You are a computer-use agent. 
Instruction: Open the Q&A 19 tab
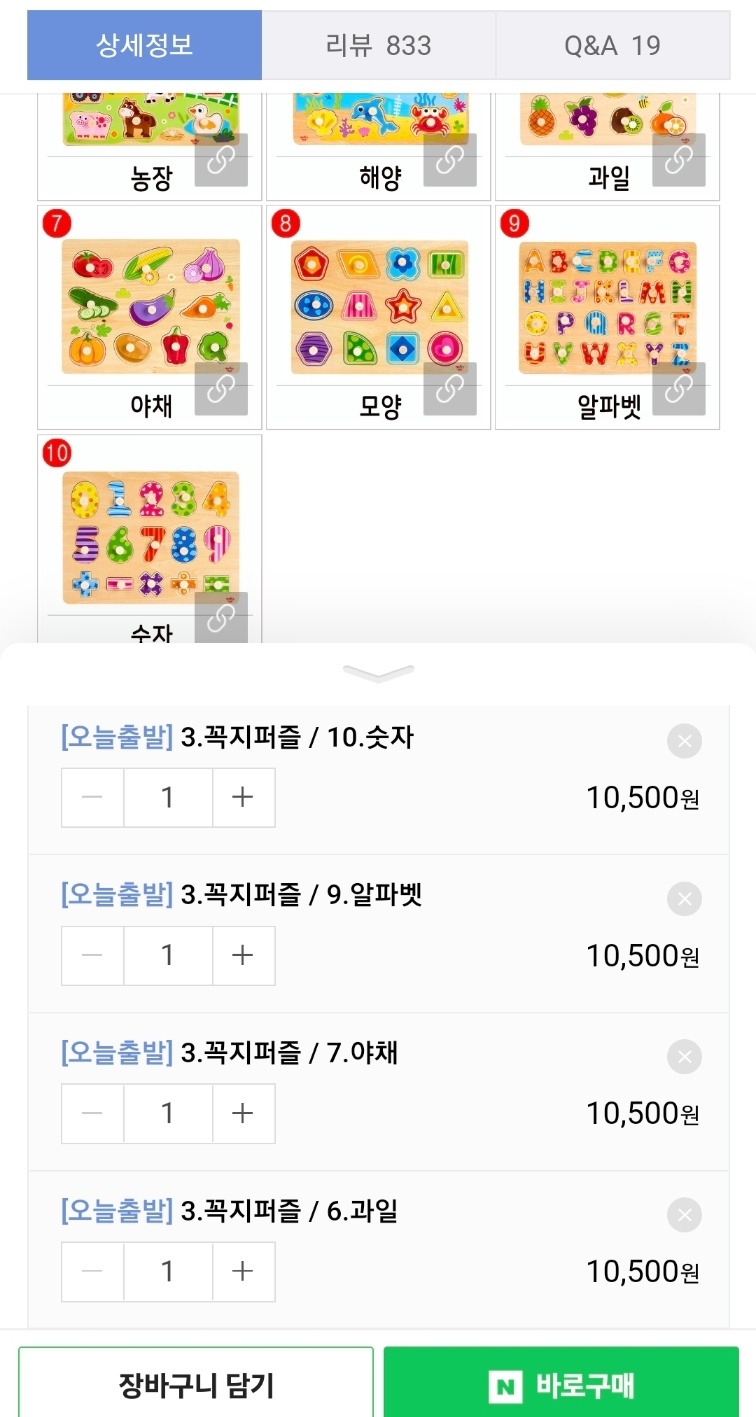612,45
